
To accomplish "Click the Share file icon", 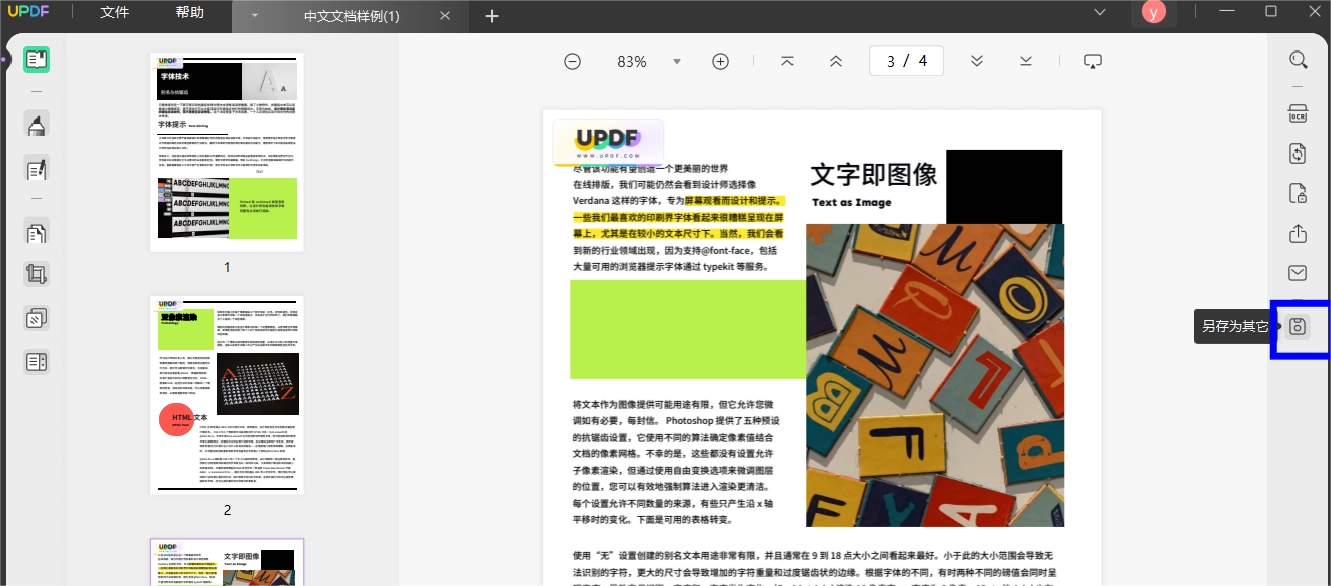I will coord(1298,233).
